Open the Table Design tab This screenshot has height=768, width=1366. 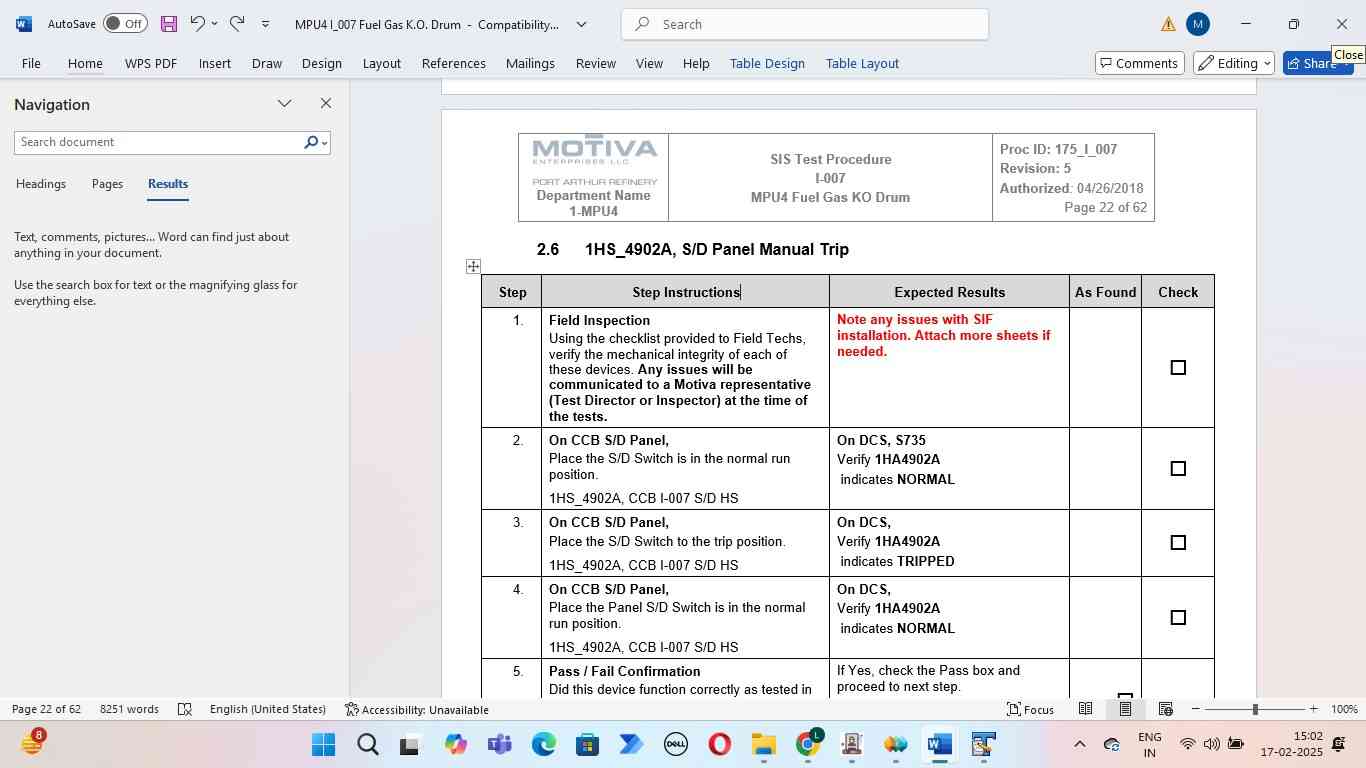tap(767, 63)
